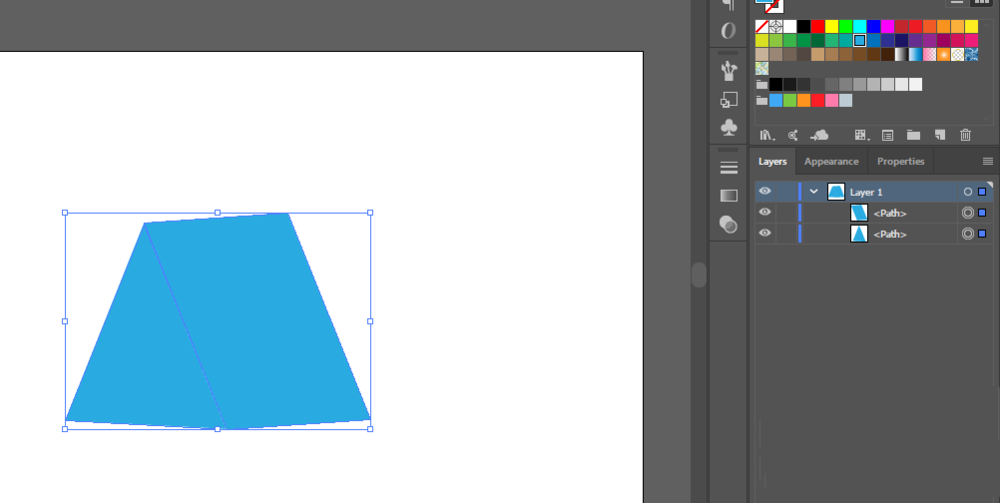
Task: Choose the pure red swatch
Action: pos(818,27)
